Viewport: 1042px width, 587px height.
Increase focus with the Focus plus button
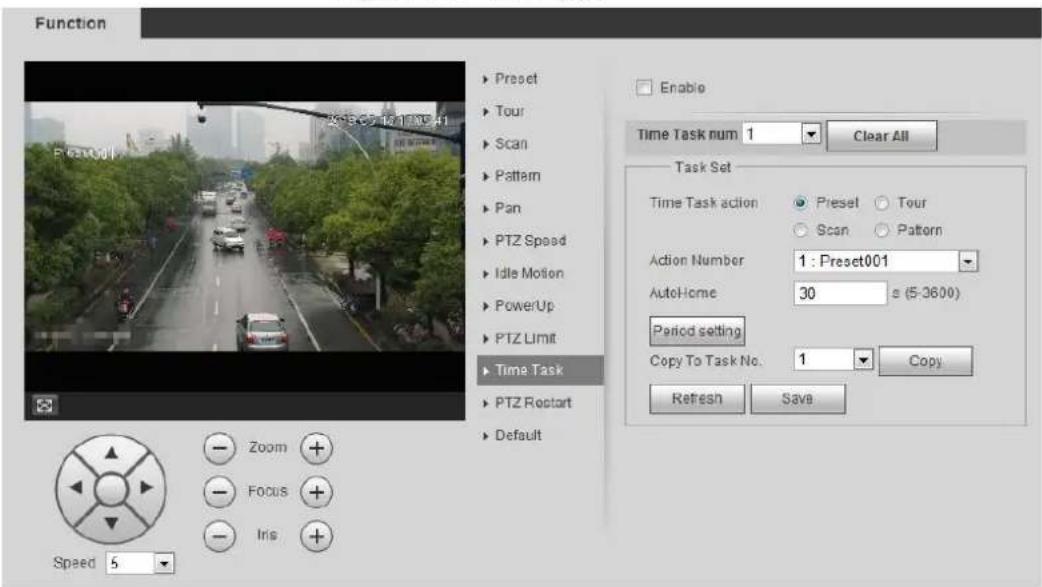(316, 492)
